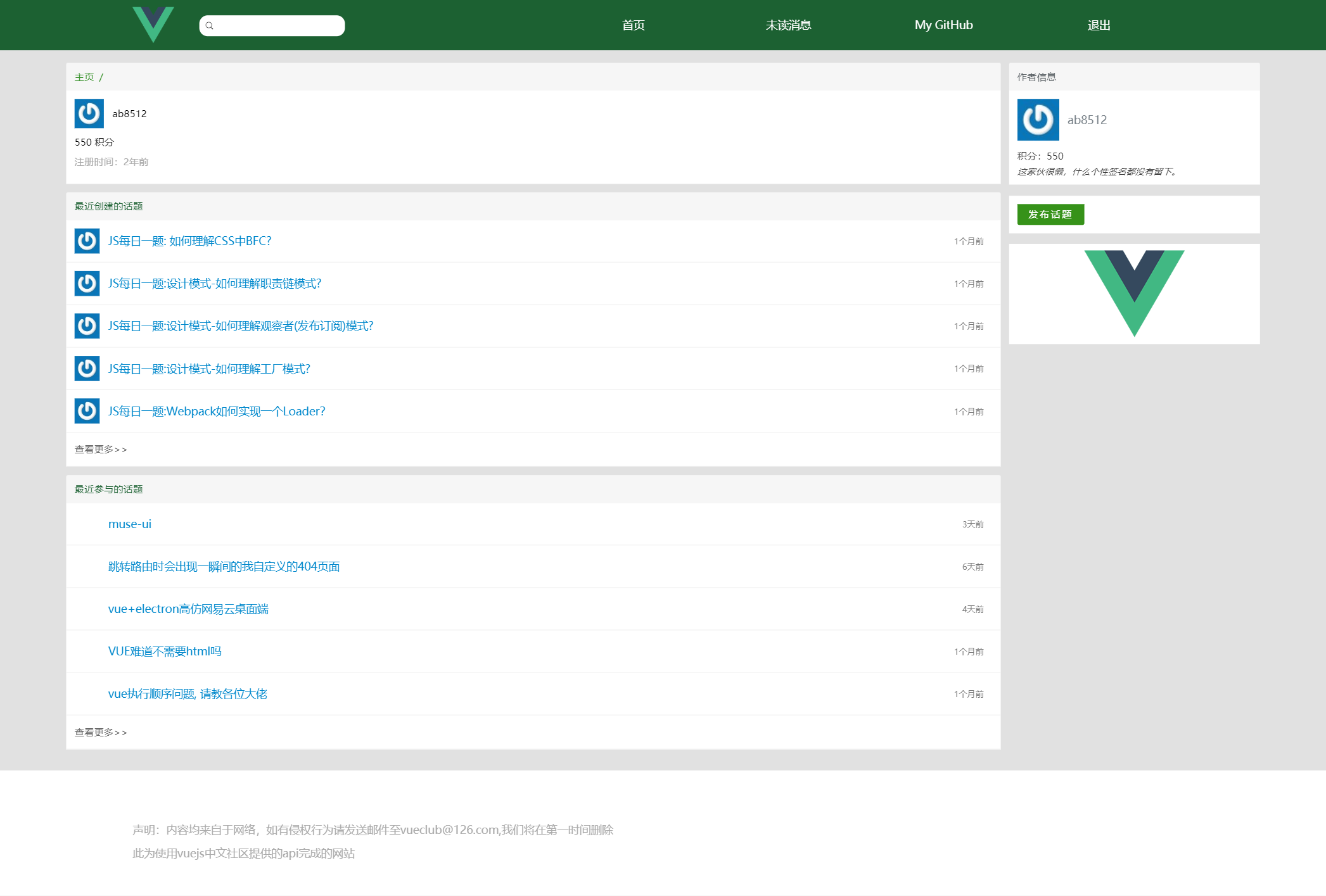Open 首页 in the navigation bar
1326x896 pixels.
tap(633, 25)
